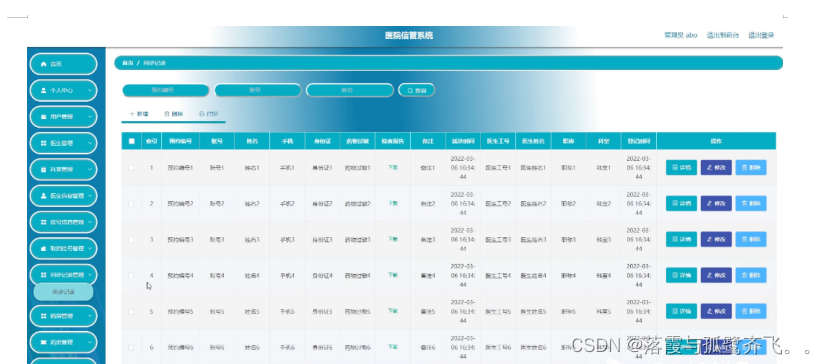Image resolution: width=825 pixels, height=364 pixels.
Task: Click light-blue 删除 button in row 3
Action: 751,239
